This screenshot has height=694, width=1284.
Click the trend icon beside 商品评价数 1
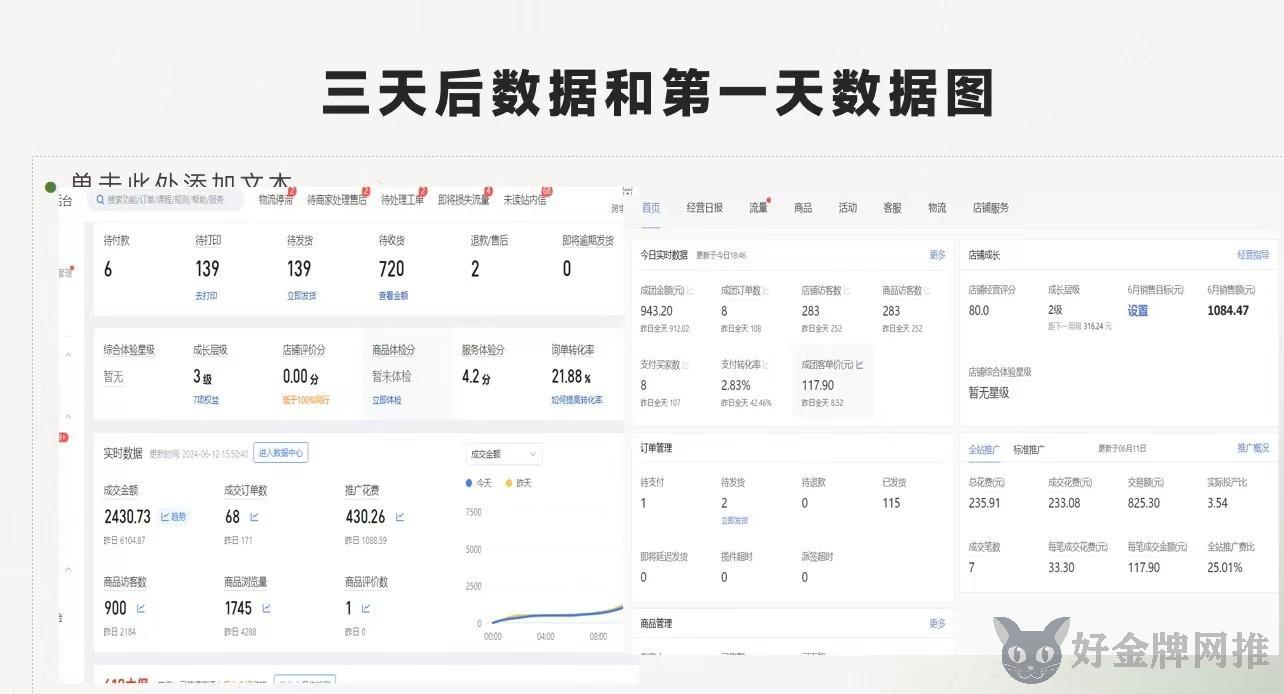click(367, 608)
